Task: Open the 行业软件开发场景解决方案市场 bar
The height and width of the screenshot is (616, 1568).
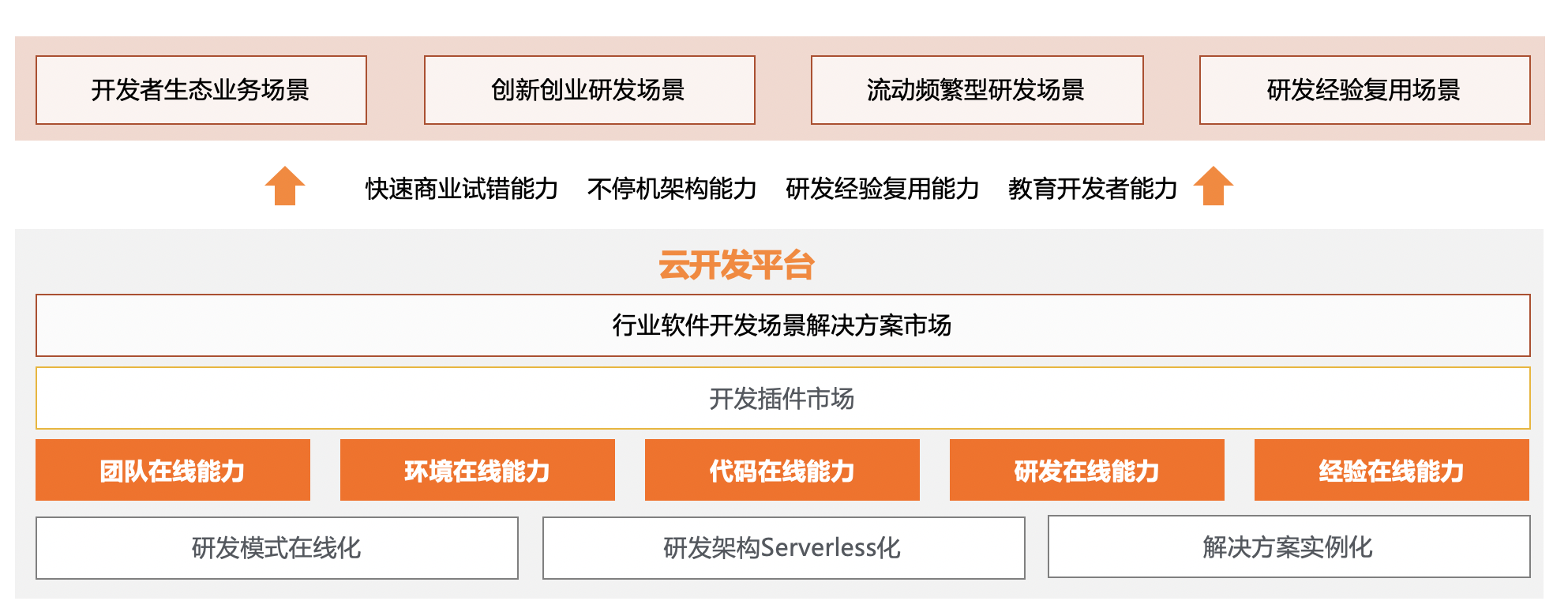Action: [x=783, y=325]
